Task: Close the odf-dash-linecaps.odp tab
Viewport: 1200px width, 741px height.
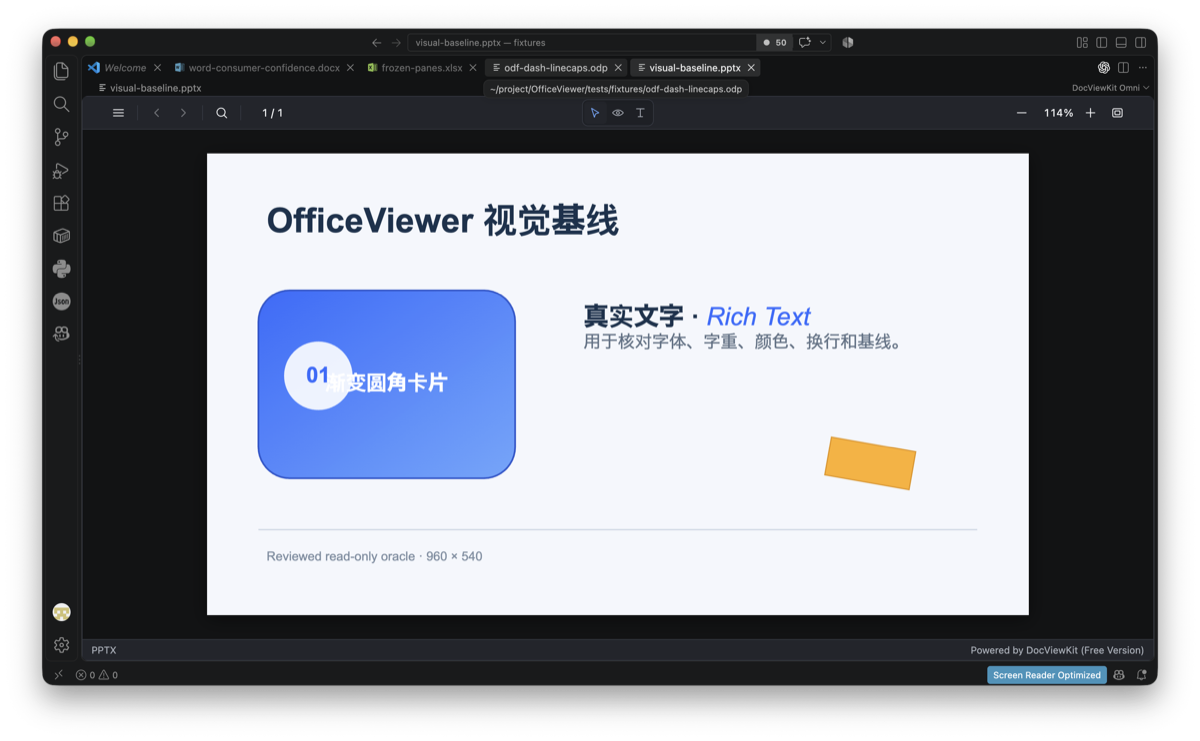Action: 618,68
